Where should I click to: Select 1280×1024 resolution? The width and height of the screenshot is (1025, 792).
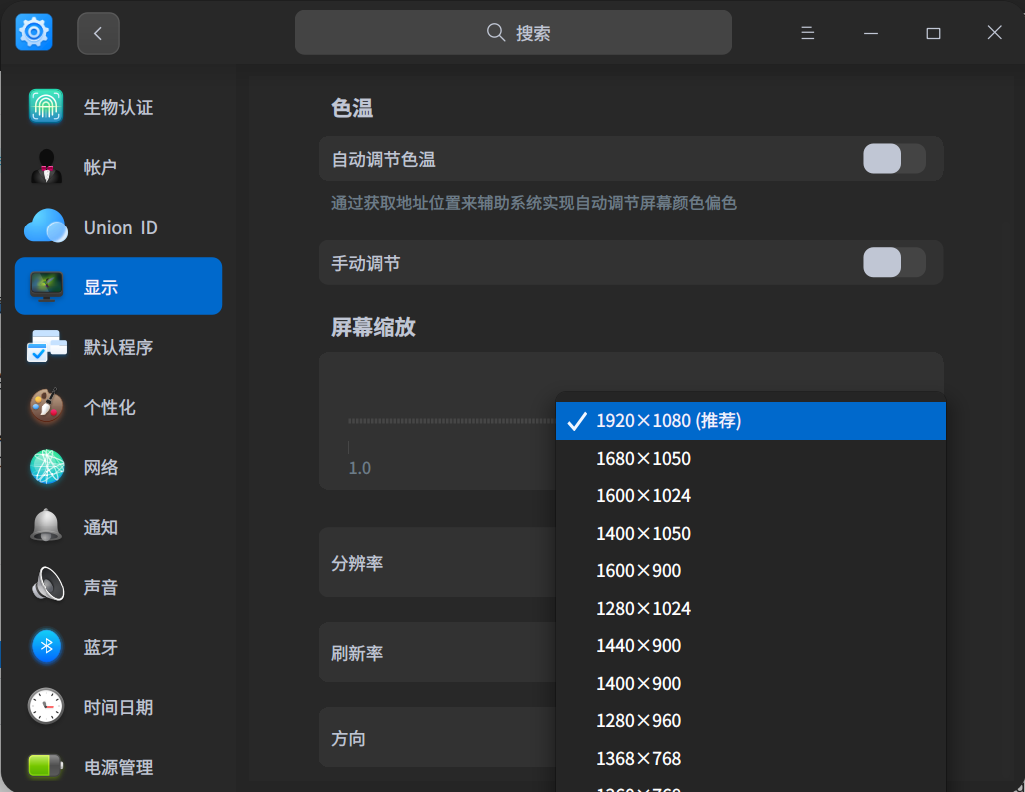750,609
